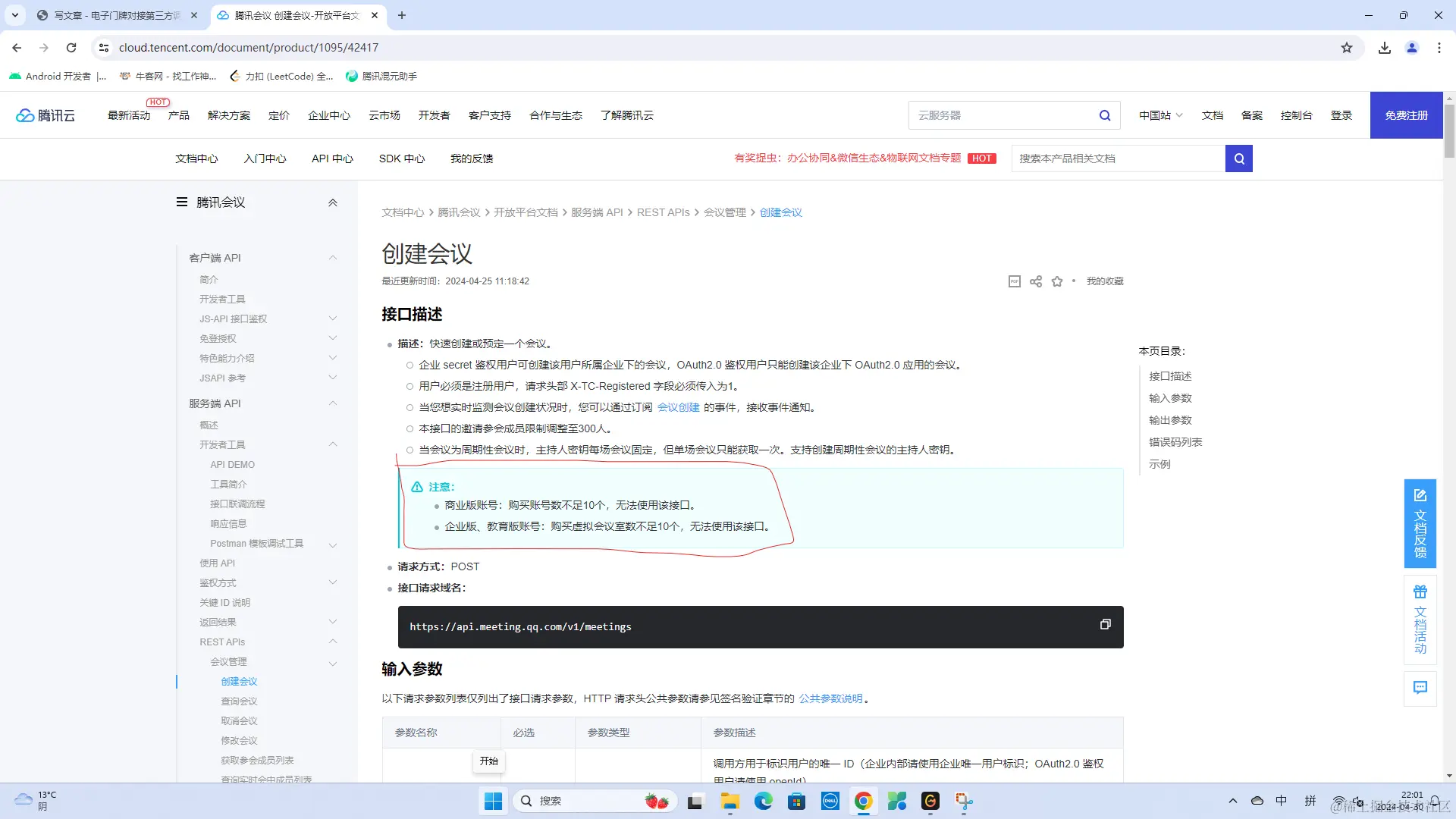Viewport: 1456px width, 819px height.
Task: Favorite this document with the star icon
Action: coord(1057,281)
